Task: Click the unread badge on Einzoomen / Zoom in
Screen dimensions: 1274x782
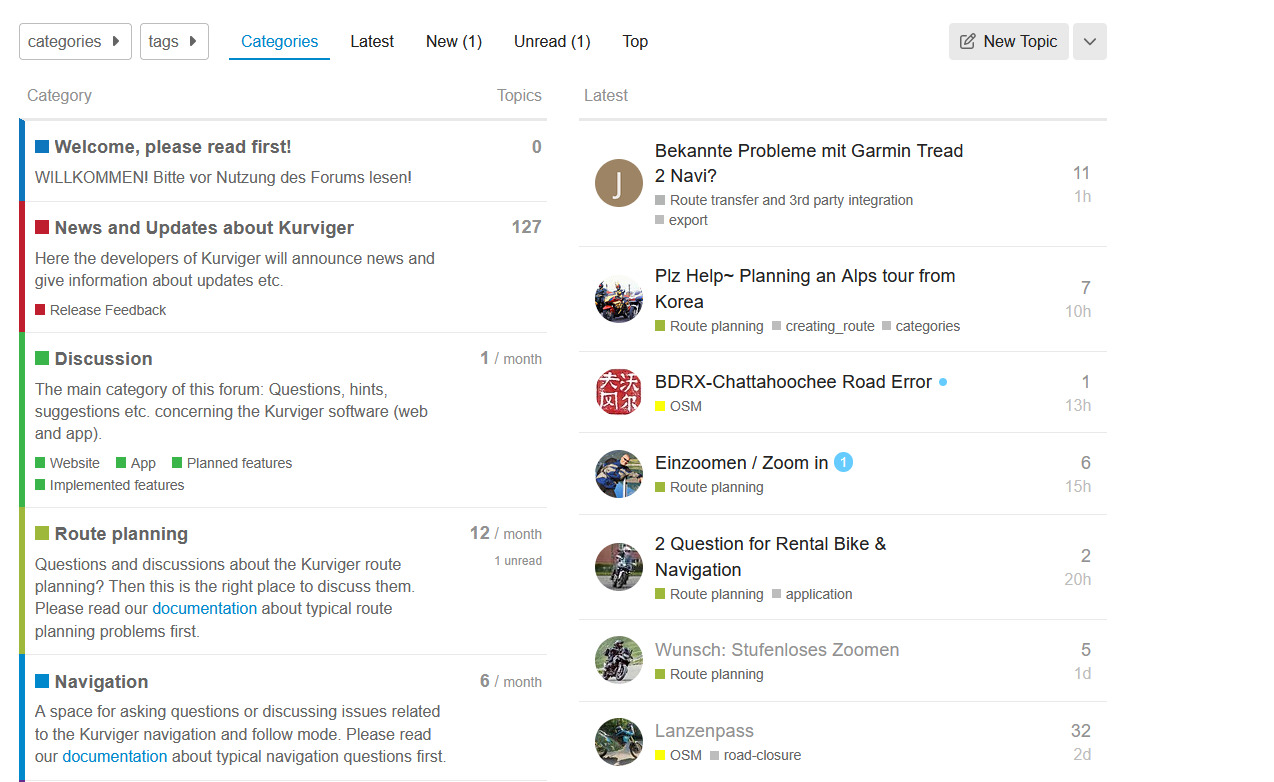Action: (843, 462)
